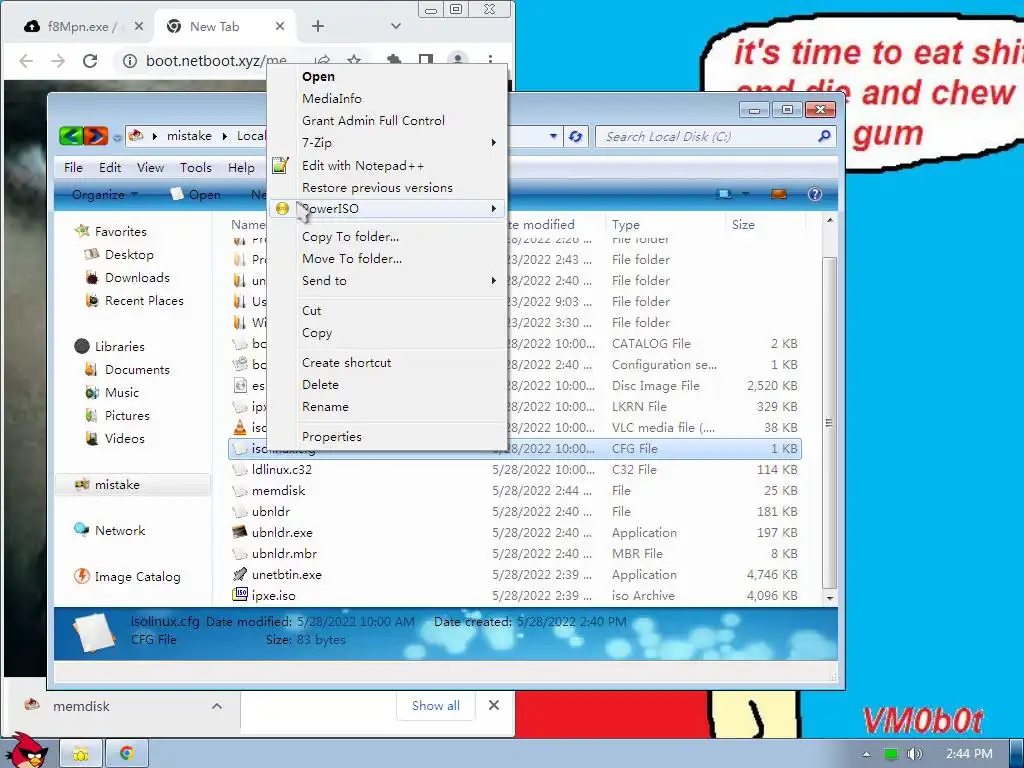Toggle the preview pane icon in toolbar
The height and width of the screenshot is (768, 1024).
[778, 194]
